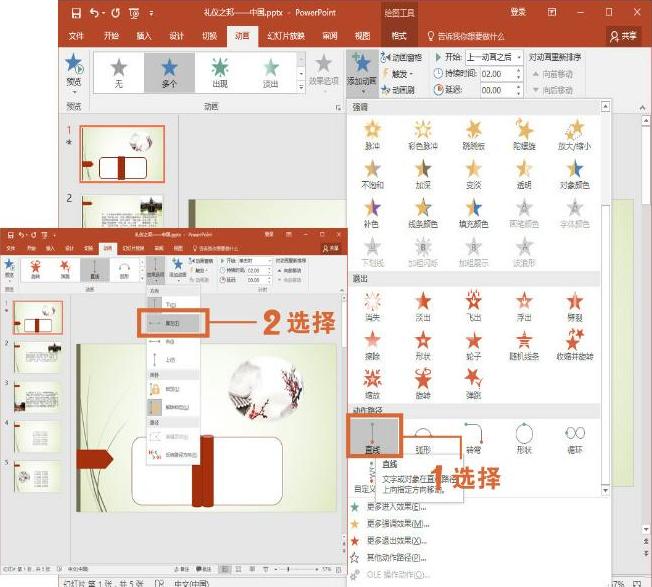The image size is (652, 587).
Task: Open the 文件 tab in back window
Action: coord(76,36)
